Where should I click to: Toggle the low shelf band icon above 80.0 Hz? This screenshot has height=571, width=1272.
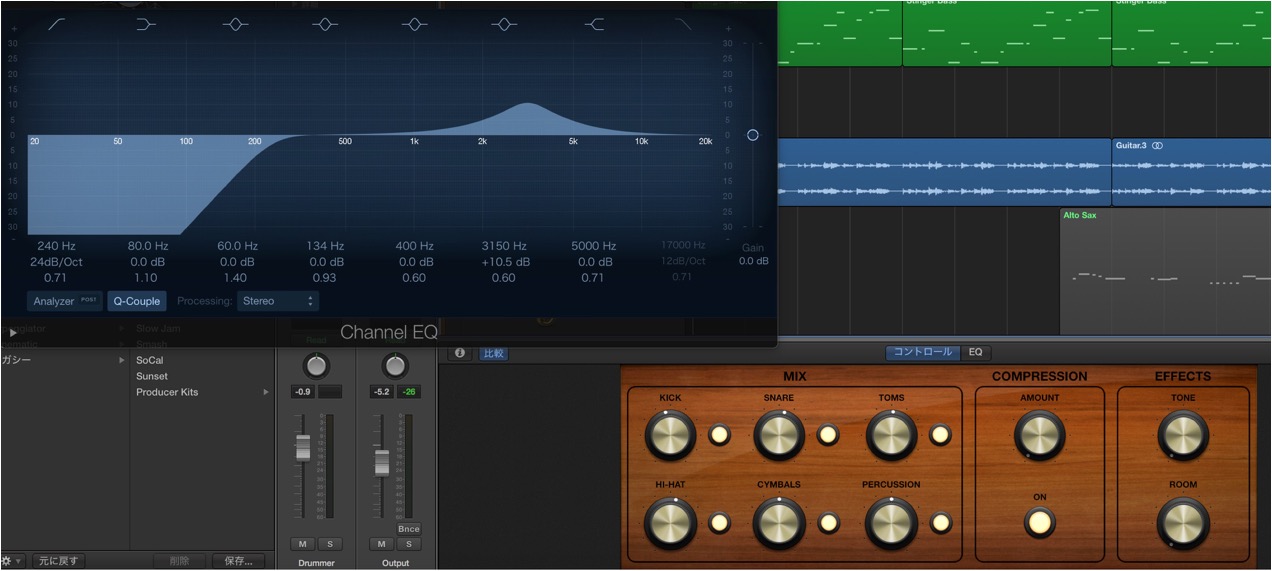pos(146,24)
